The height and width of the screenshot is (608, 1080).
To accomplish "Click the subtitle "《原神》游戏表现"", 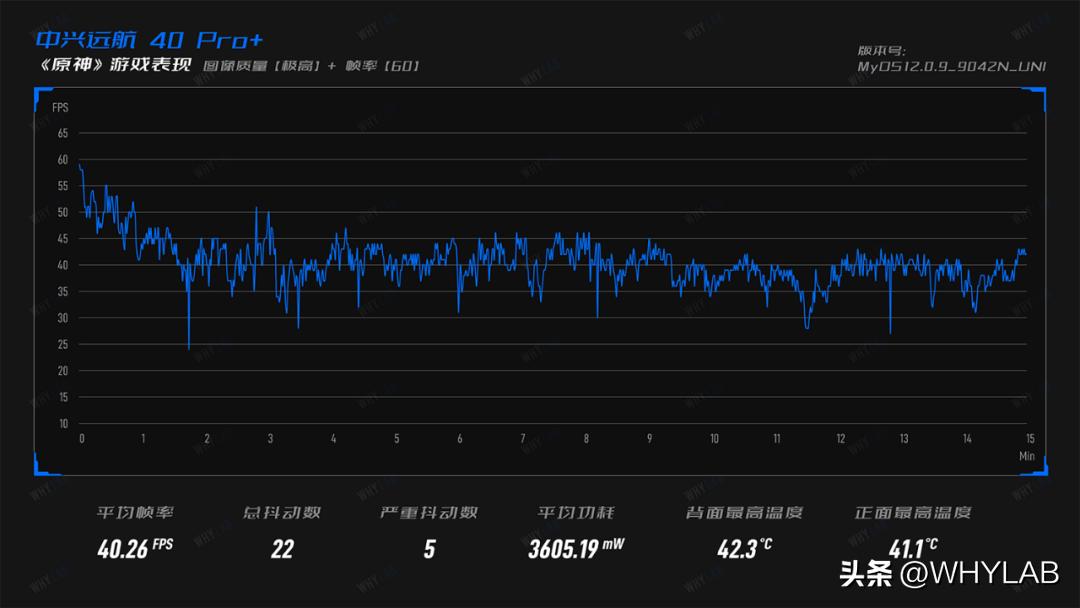I will 114,65.
